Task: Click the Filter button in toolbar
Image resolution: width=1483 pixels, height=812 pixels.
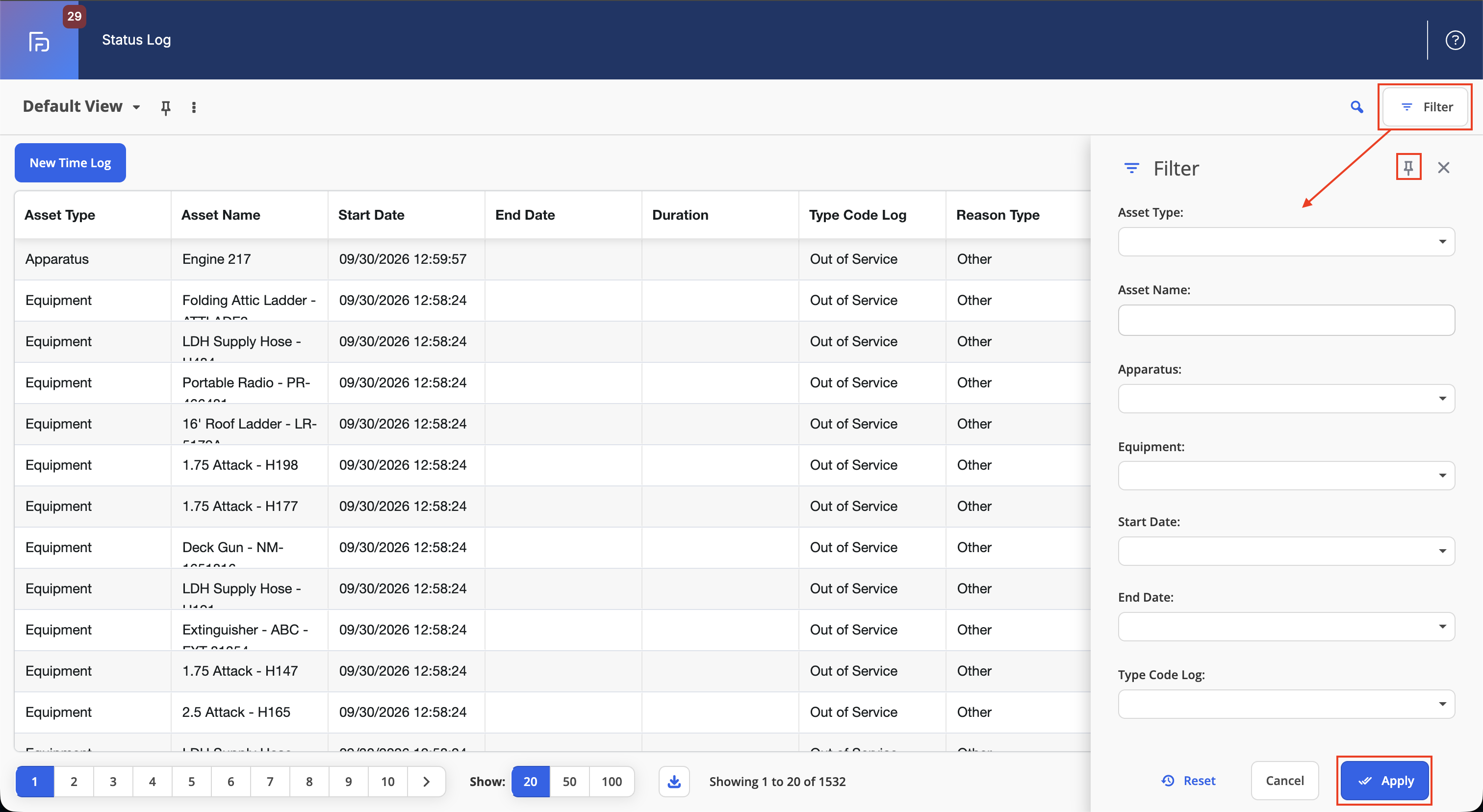Action: [1425, 107]
